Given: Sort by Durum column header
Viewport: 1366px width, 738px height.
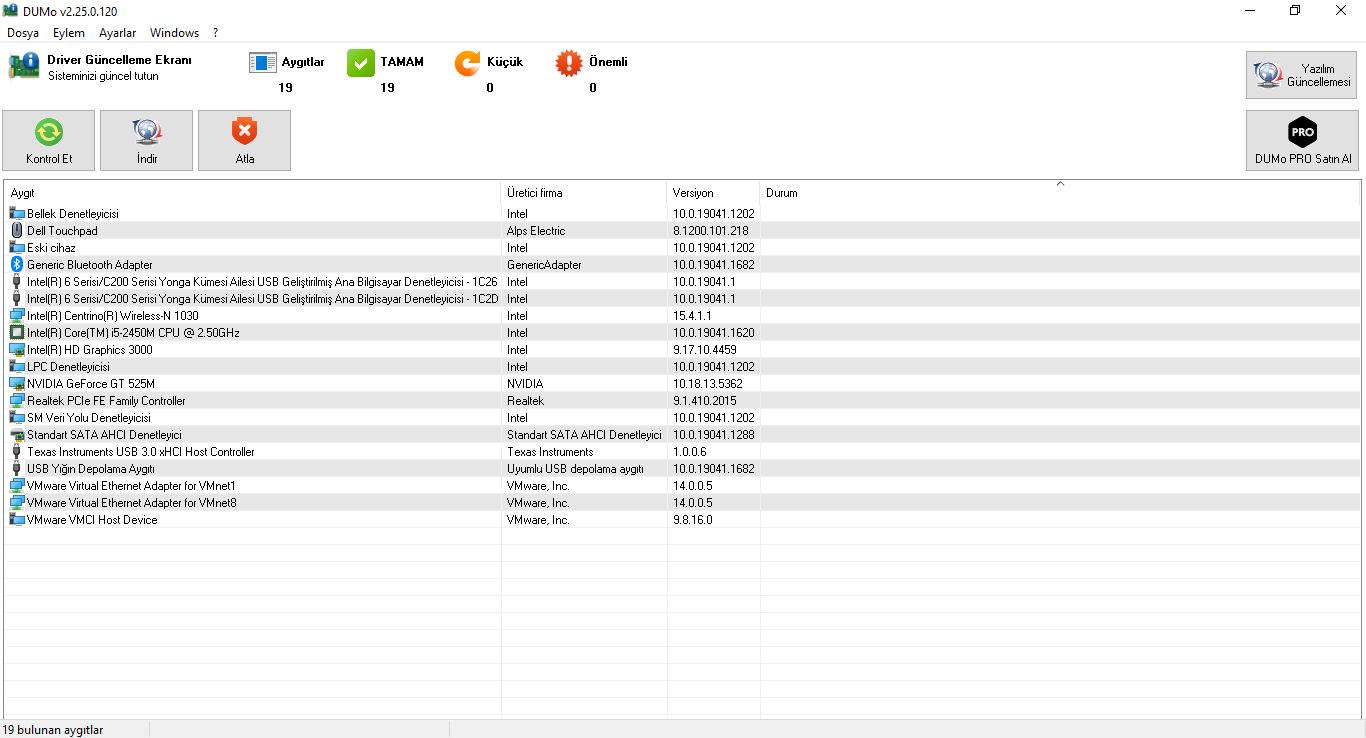Looking at the screenshot, I should 1060,193.
